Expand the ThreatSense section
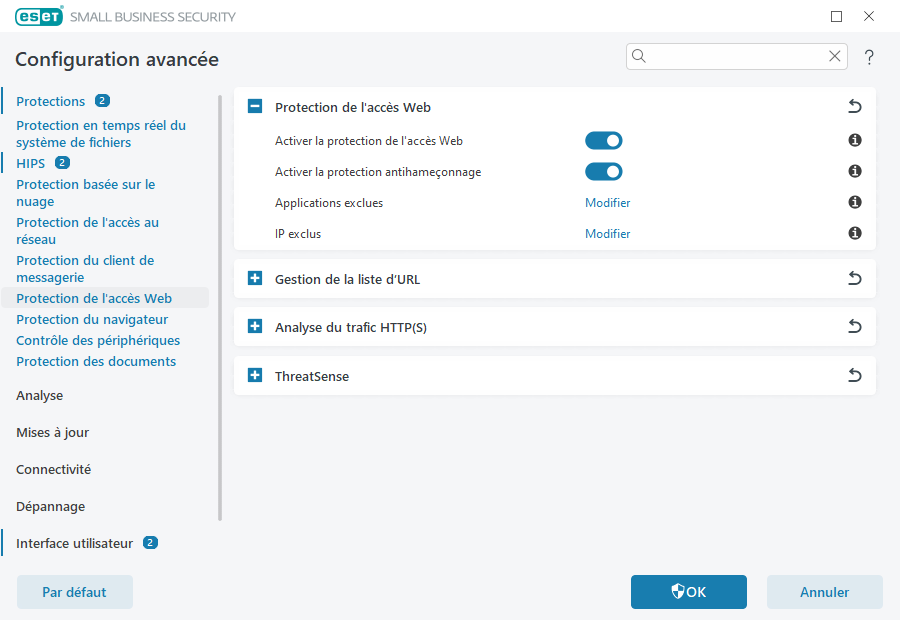 [x=255, y=376]
